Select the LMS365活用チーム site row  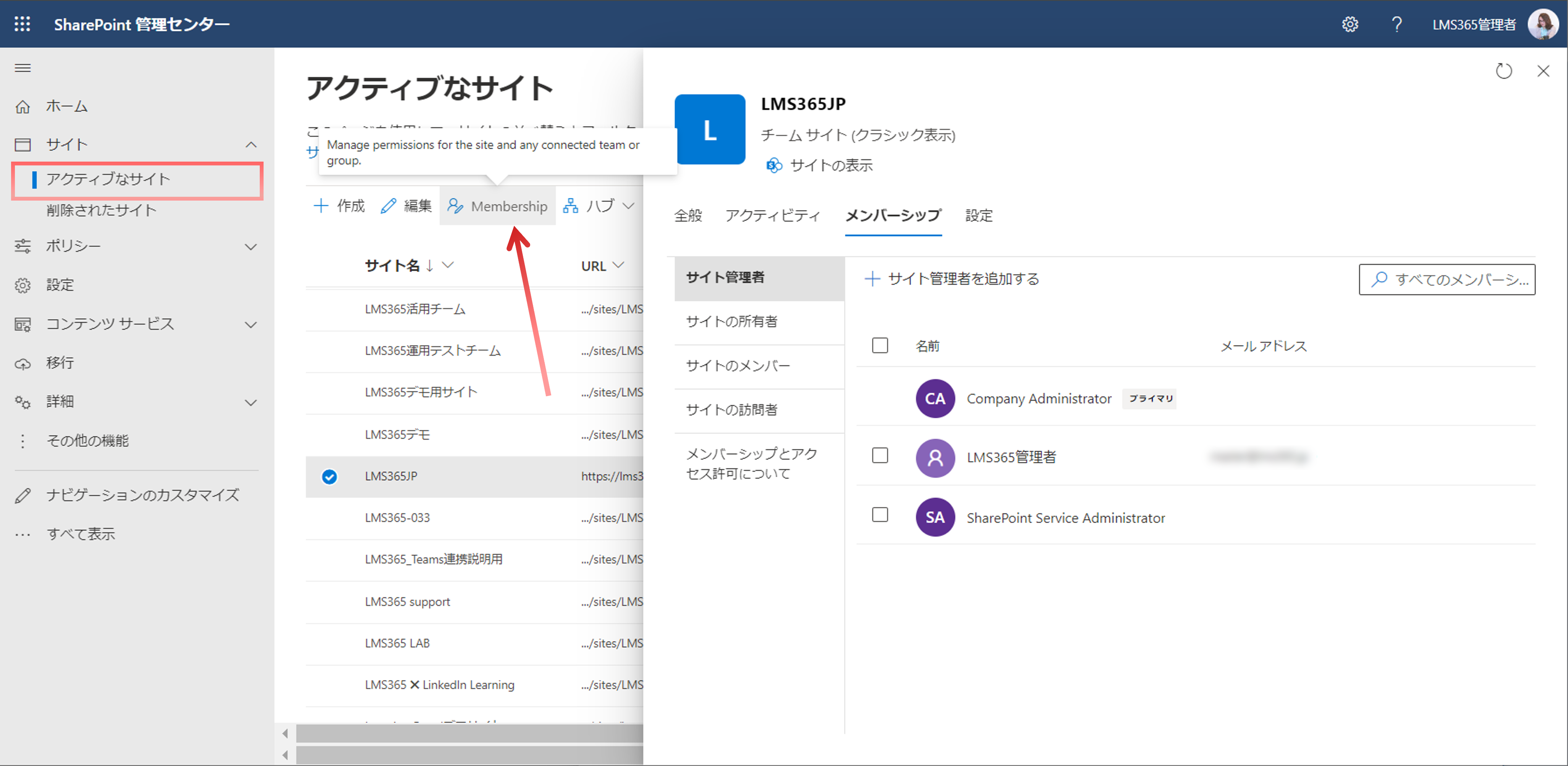pyautogui.click(x=474, y=309)
